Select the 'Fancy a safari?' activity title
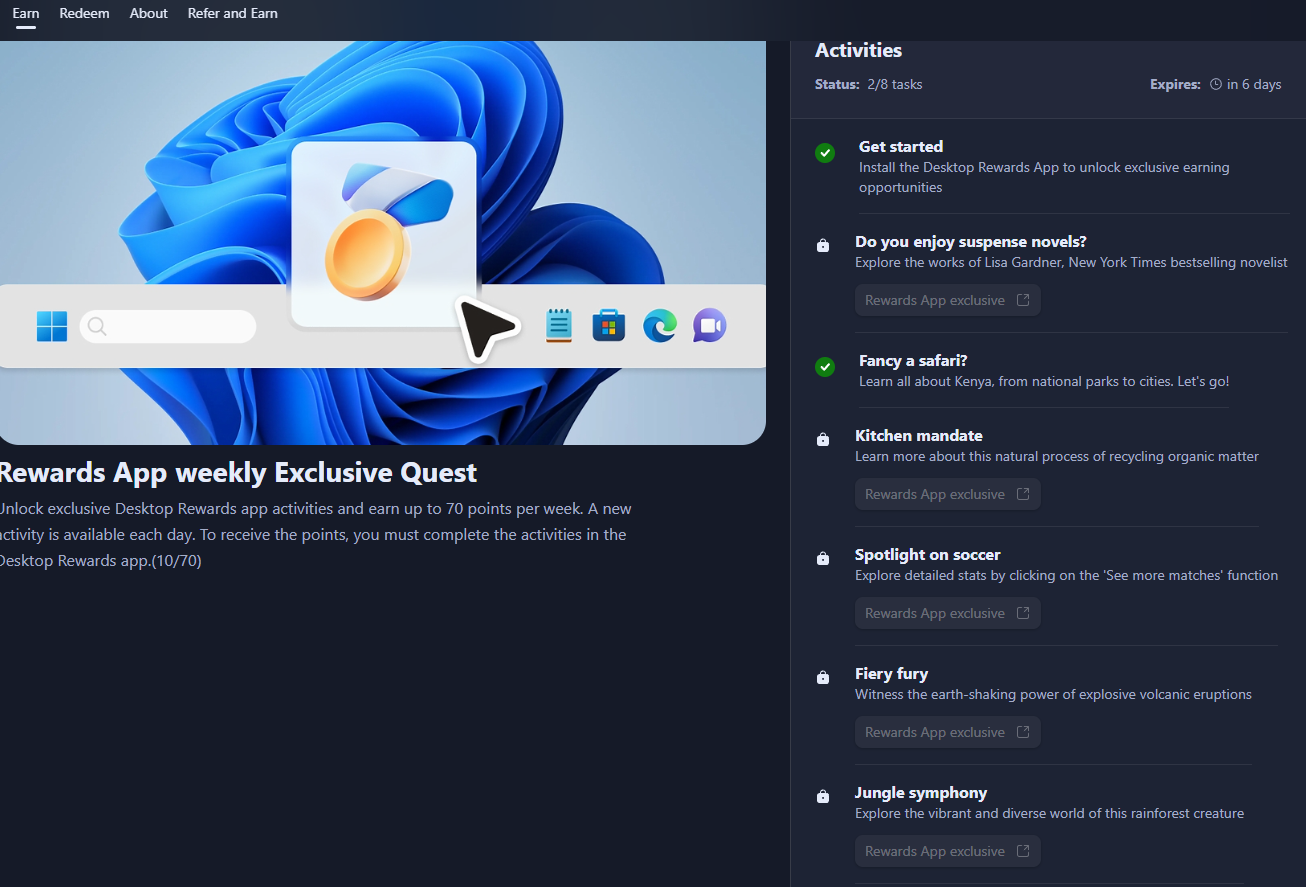This screenshot has width=1306, height=887. tap(913, 360)
